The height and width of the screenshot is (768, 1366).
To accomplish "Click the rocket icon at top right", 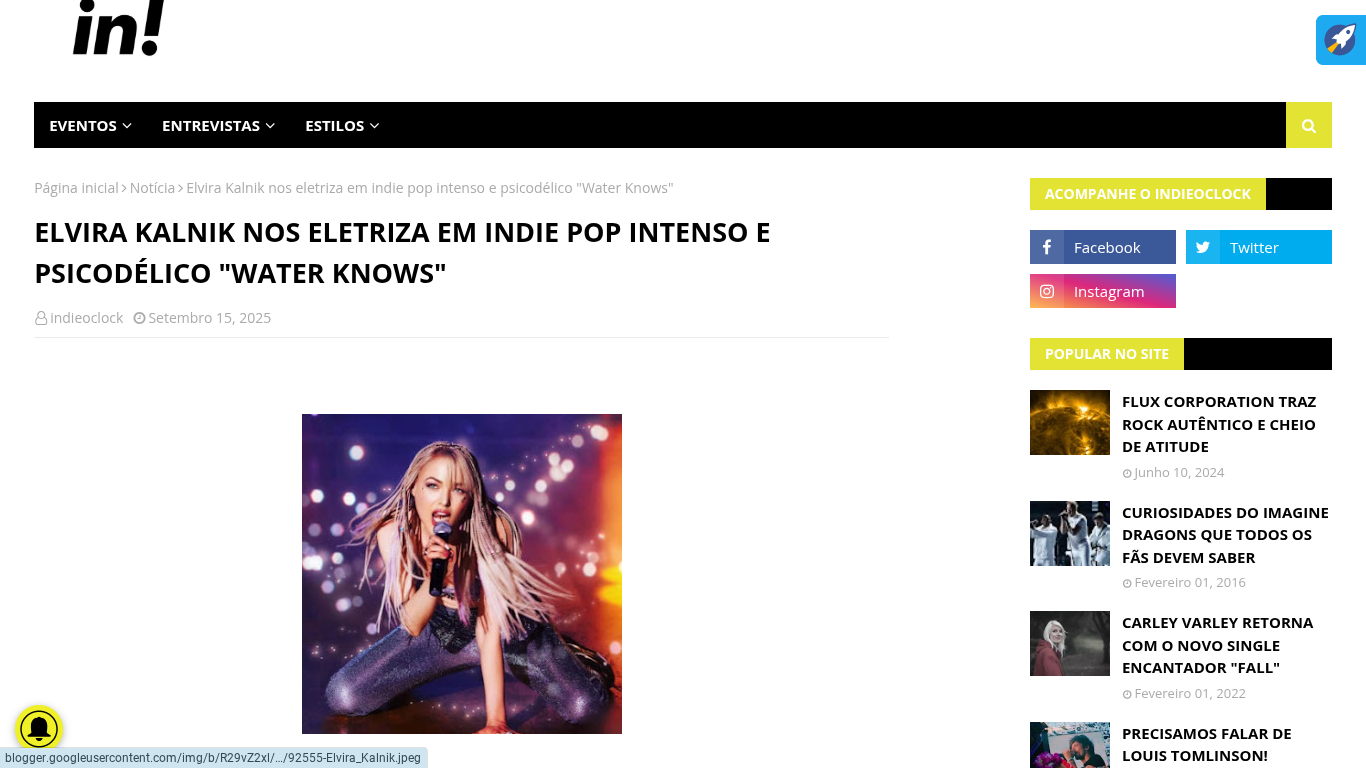I will (1341, 40).
